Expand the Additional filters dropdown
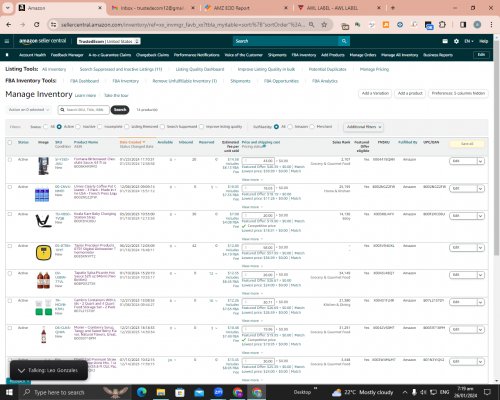Viewport: 500px width, 400px height. [x=363, y=127]
